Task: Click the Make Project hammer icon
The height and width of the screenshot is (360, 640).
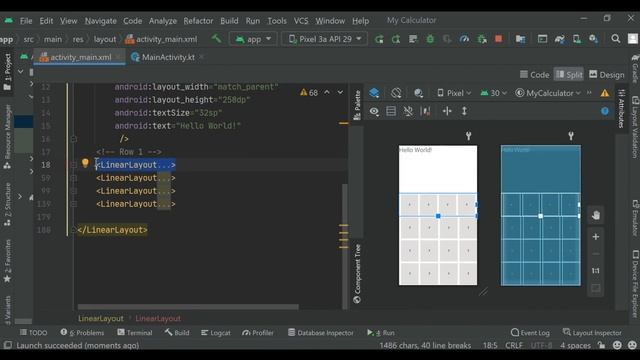Action: (x=216, y=39)
